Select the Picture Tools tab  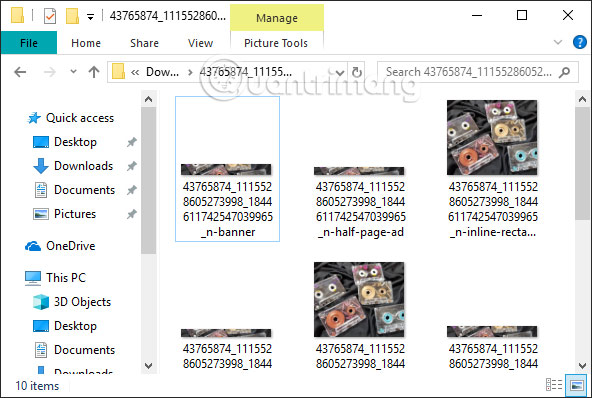tap(276, 43)
